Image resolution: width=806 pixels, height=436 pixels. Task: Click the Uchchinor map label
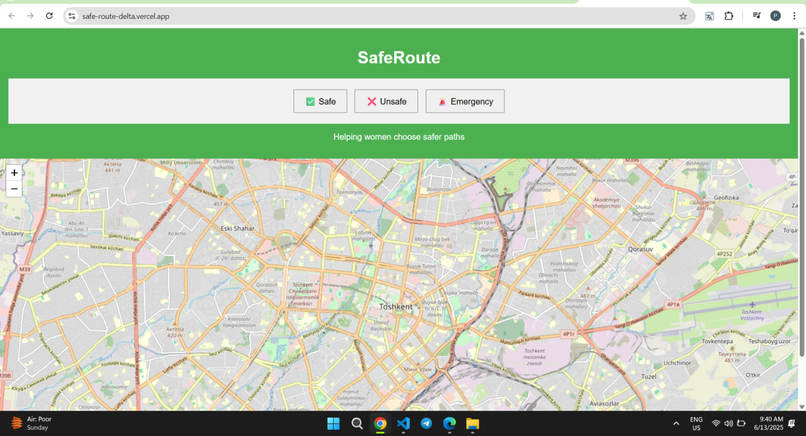(677, 362)
